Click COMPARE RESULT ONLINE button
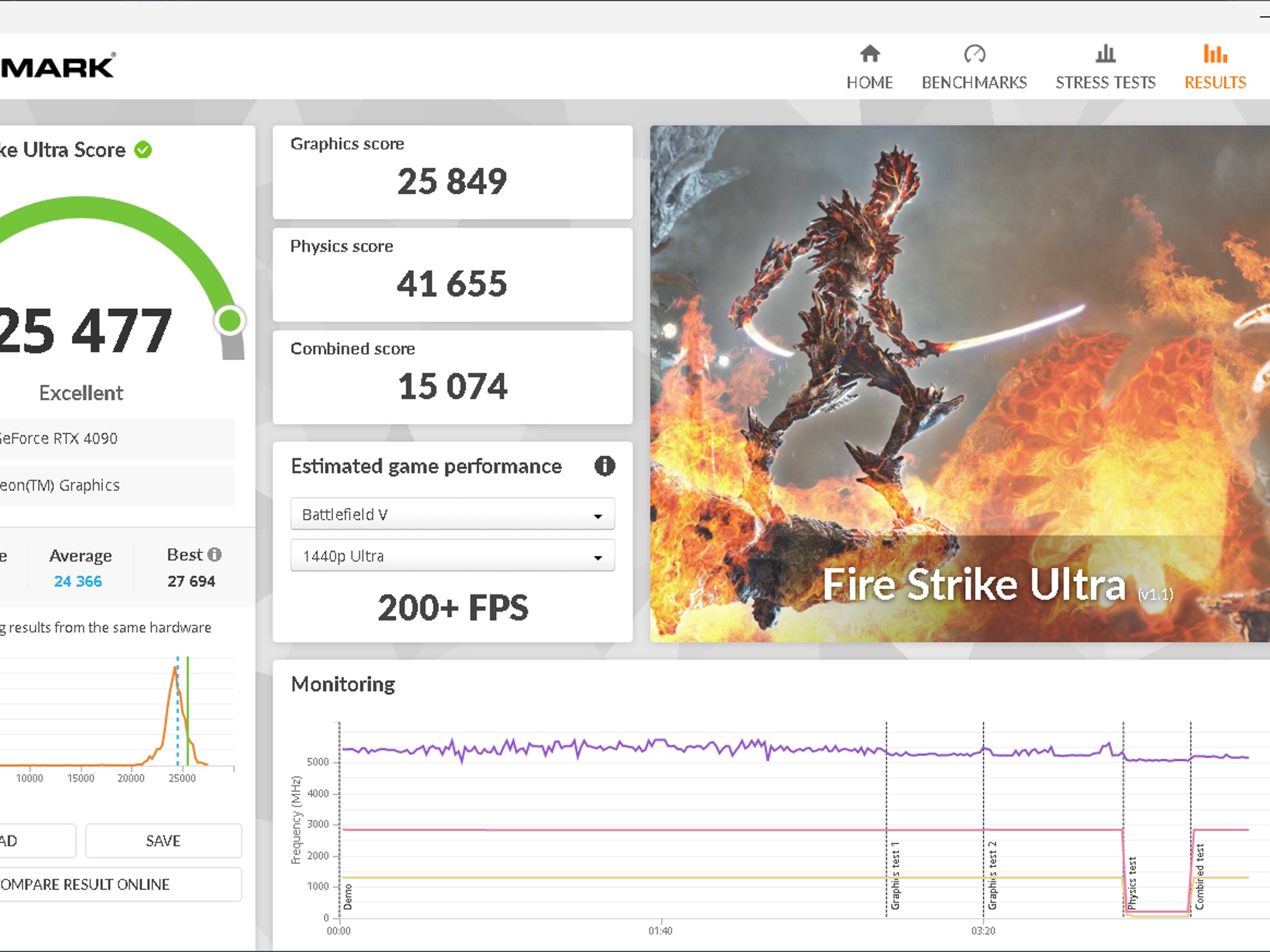The height and width of the screenshot is (952, 1270). click(121, 884)
